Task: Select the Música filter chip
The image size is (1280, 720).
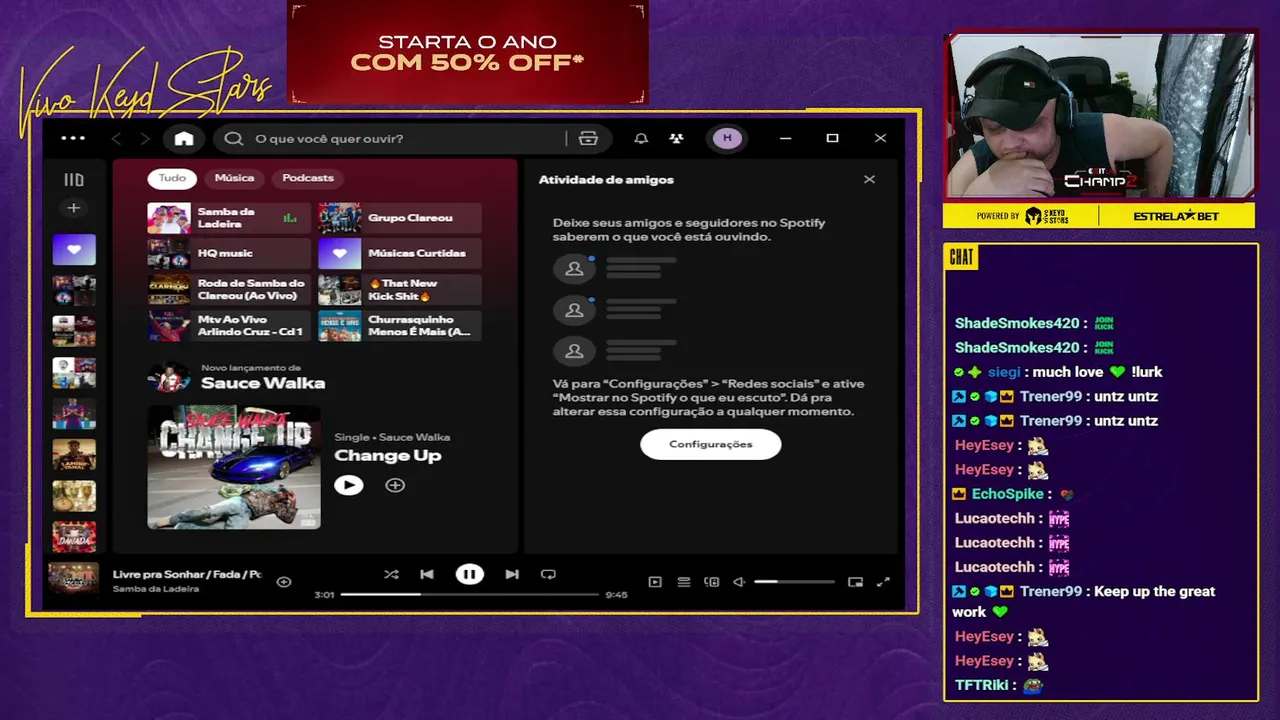Action: point(234,178)
